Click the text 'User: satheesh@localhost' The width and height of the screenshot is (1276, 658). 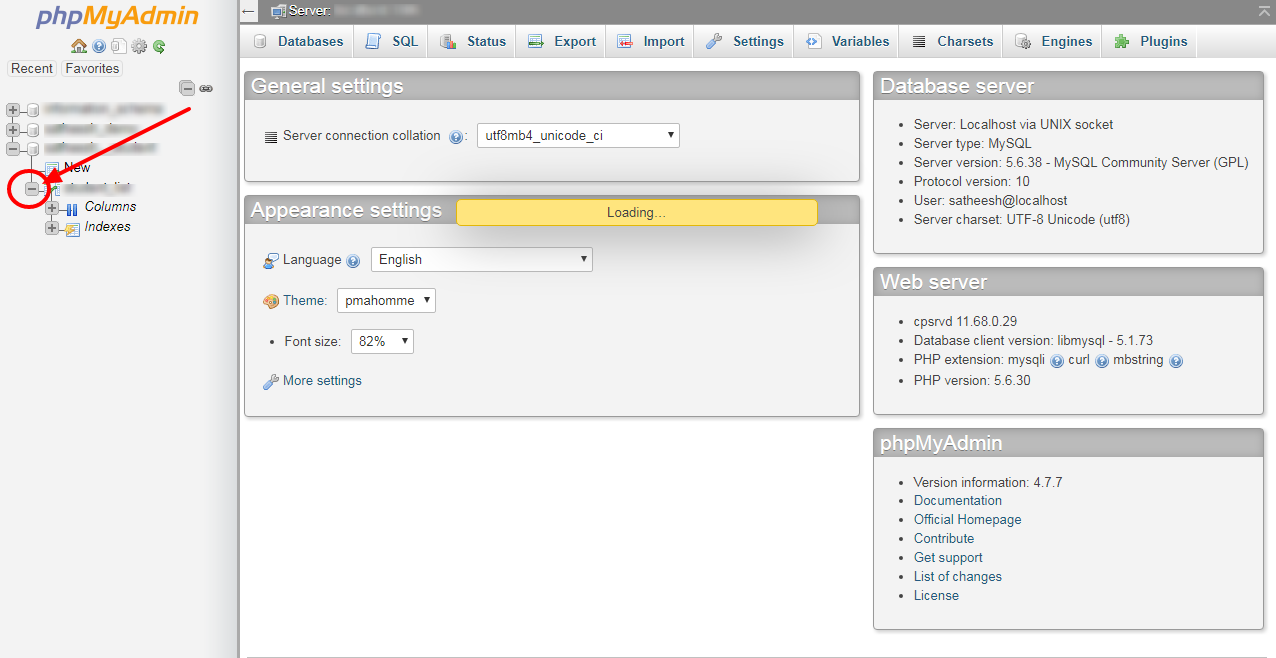pyautogui.click(x=990, y=201)
